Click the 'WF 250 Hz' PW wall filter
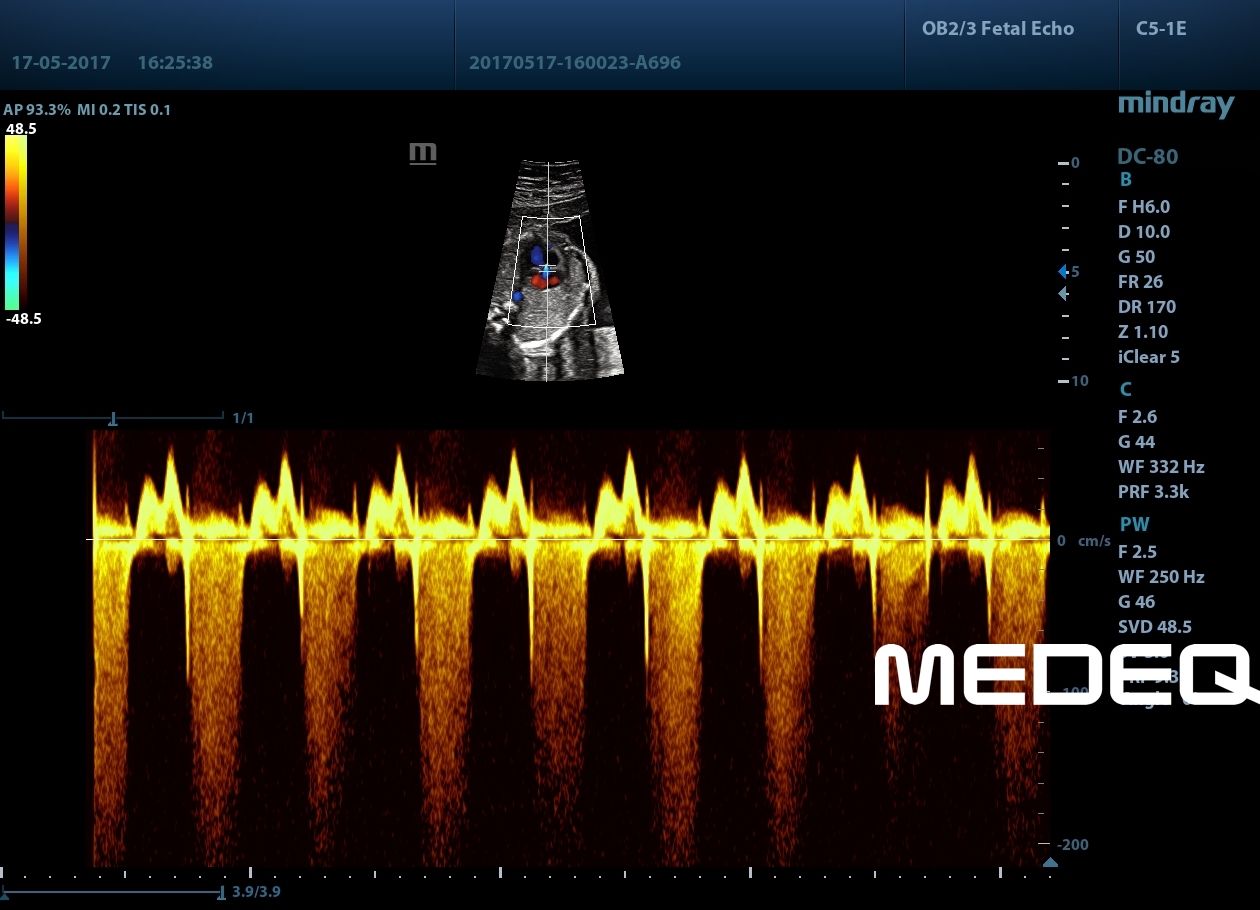The height and width of the screenshot is (910, 1260). (1161, 577)
